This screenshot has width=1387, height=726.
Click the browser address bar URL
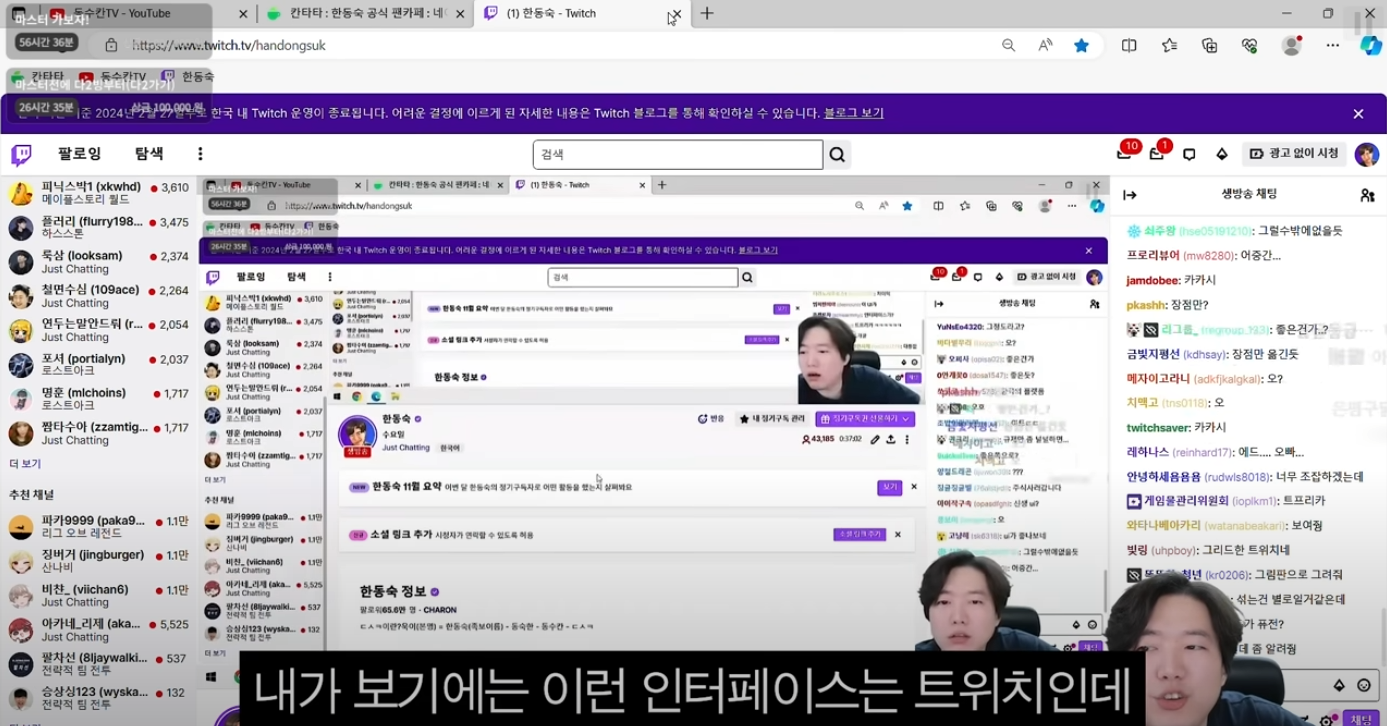pos(228,45)
